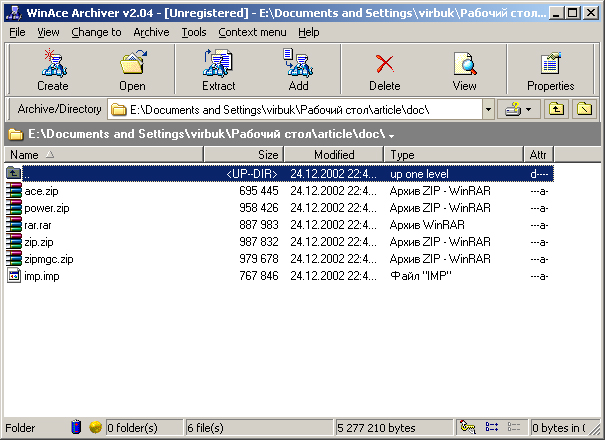Open the Help menu
The image size is (605, 440).
(x=308, y=32)
